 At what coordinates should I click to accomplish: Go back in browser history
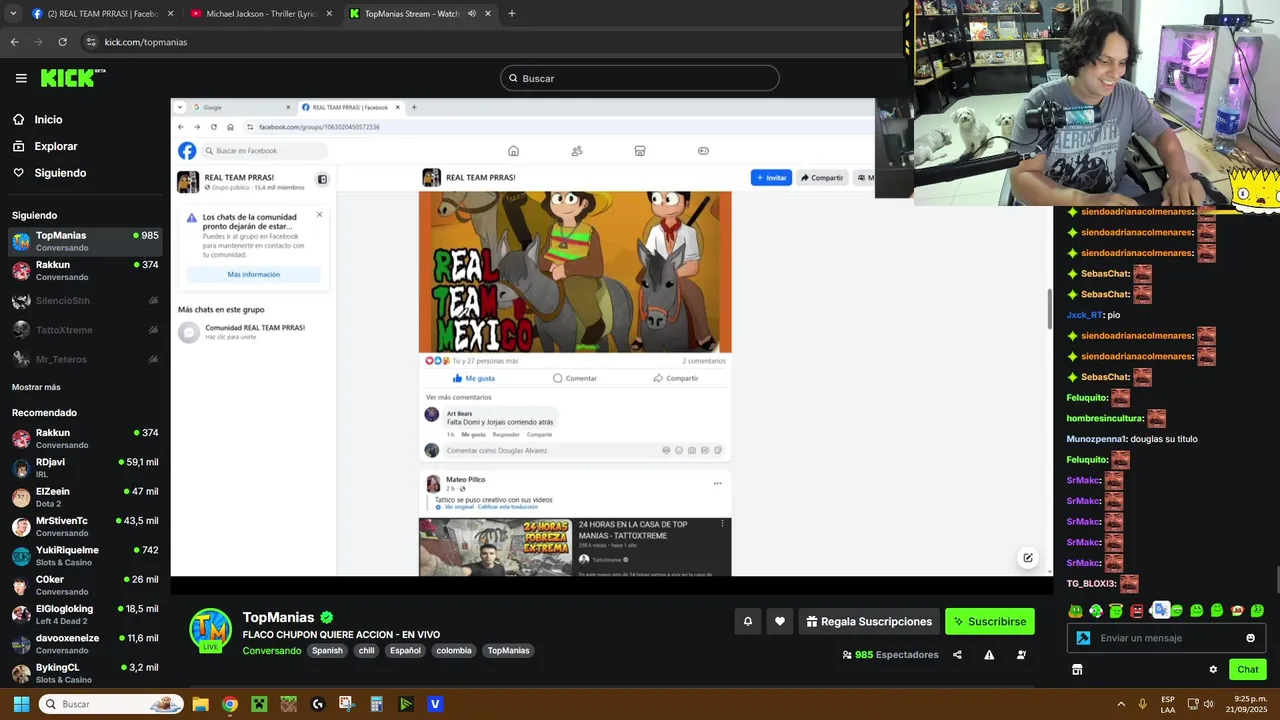click(x=14, y=42)
